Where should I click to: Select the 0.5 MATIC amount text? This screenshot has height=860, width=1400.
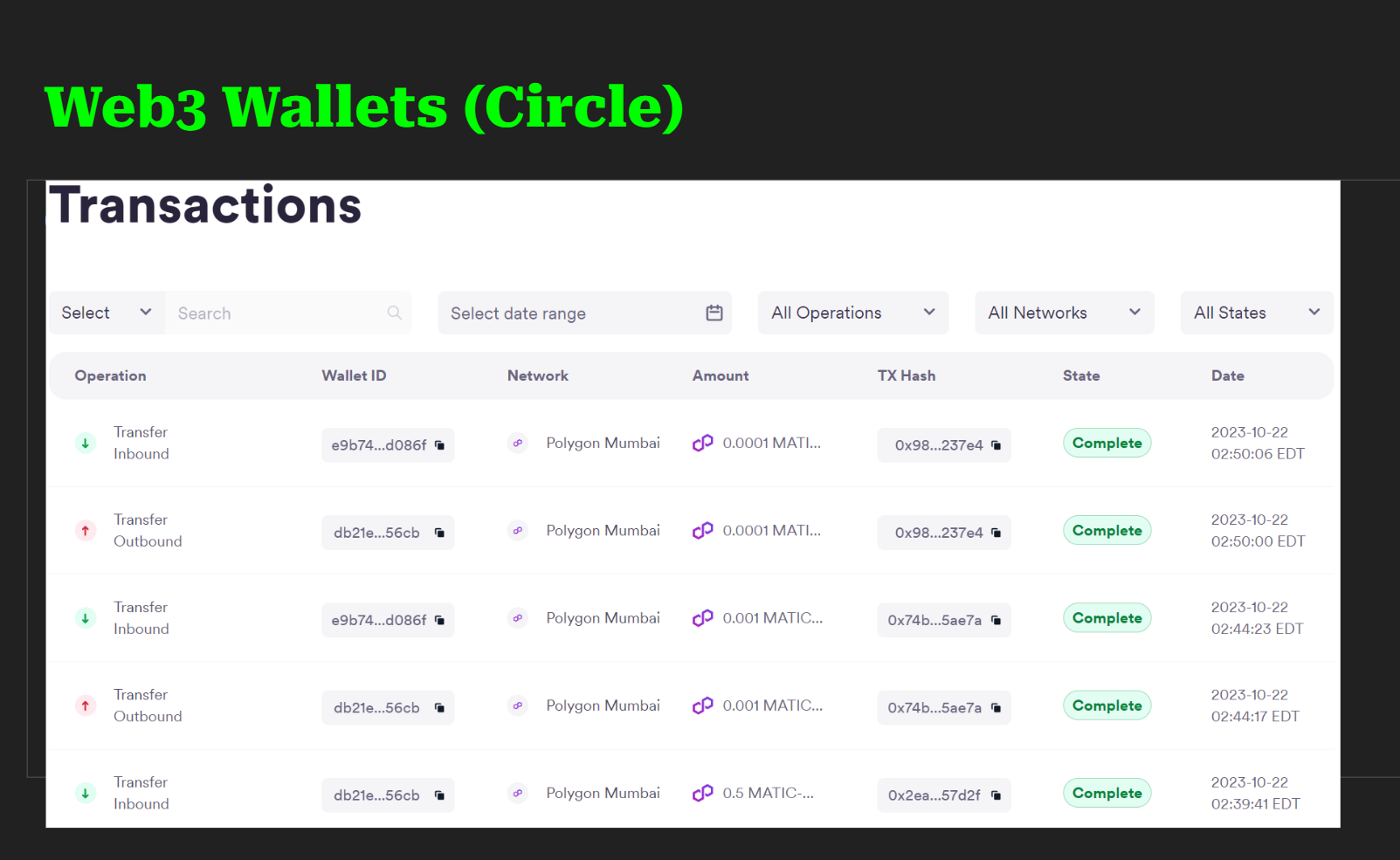[768, 793]
